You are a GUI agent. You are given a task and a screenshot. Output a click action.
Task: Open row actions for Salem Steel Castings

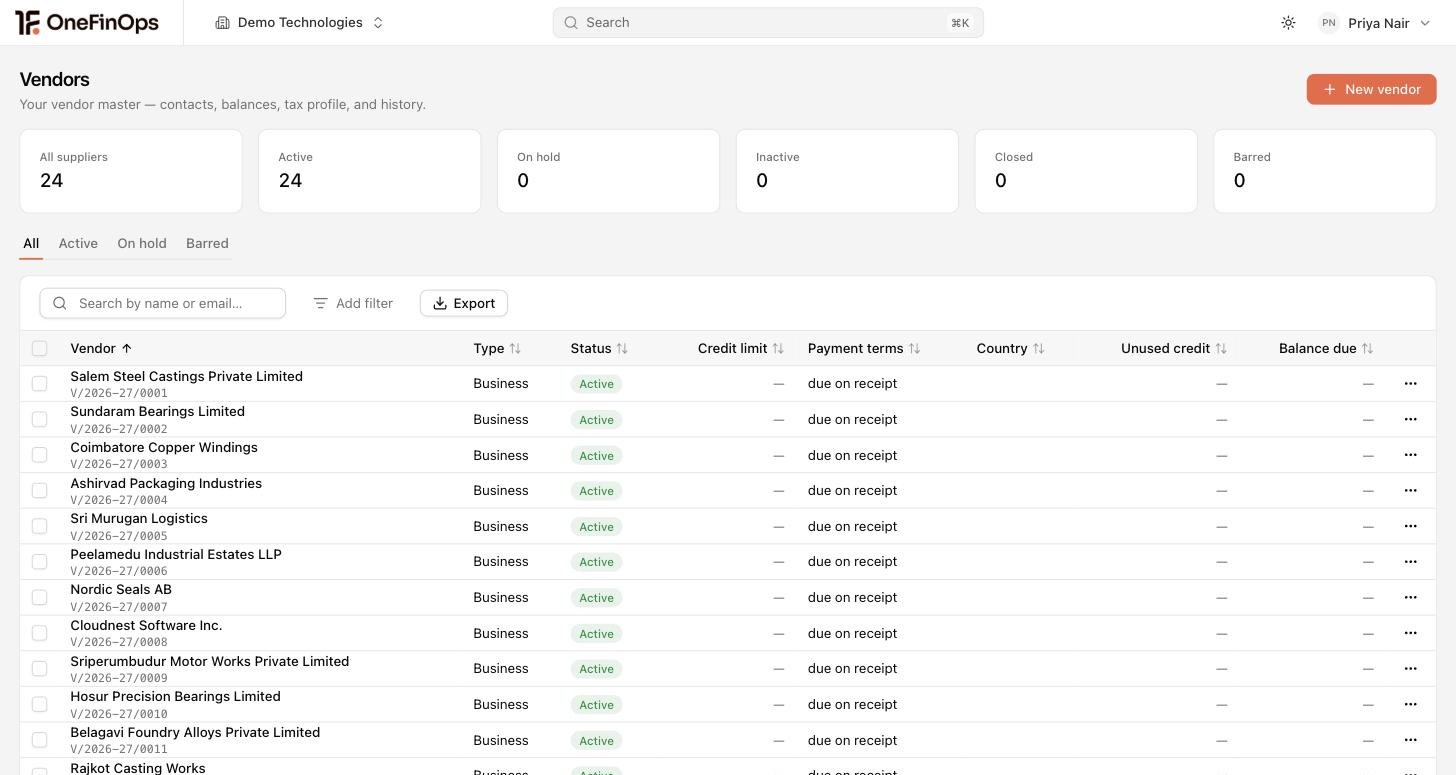pyautogui.click(x=1410, y=384)
